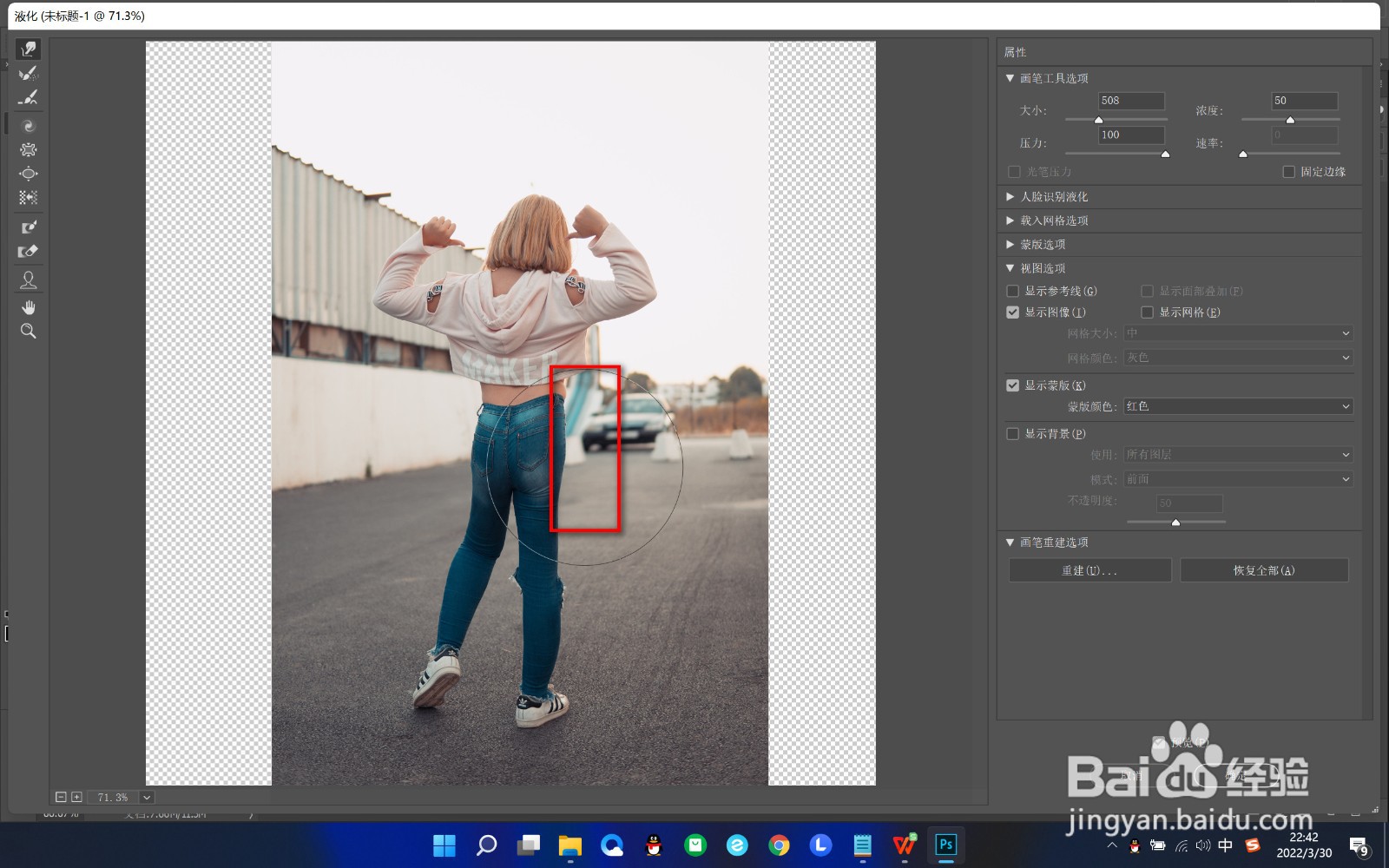This screenshot has height=868, width=1389.
Task: Click the brush size field showing 508
Action: 1131,101
